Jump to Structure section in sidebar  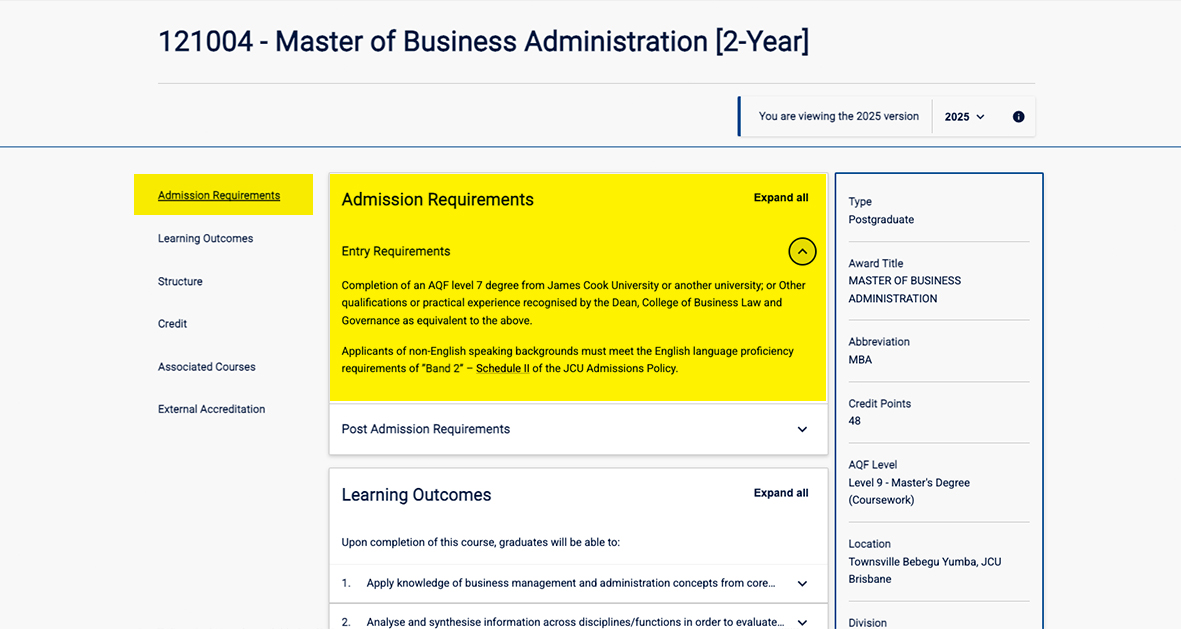coord(180,282)
